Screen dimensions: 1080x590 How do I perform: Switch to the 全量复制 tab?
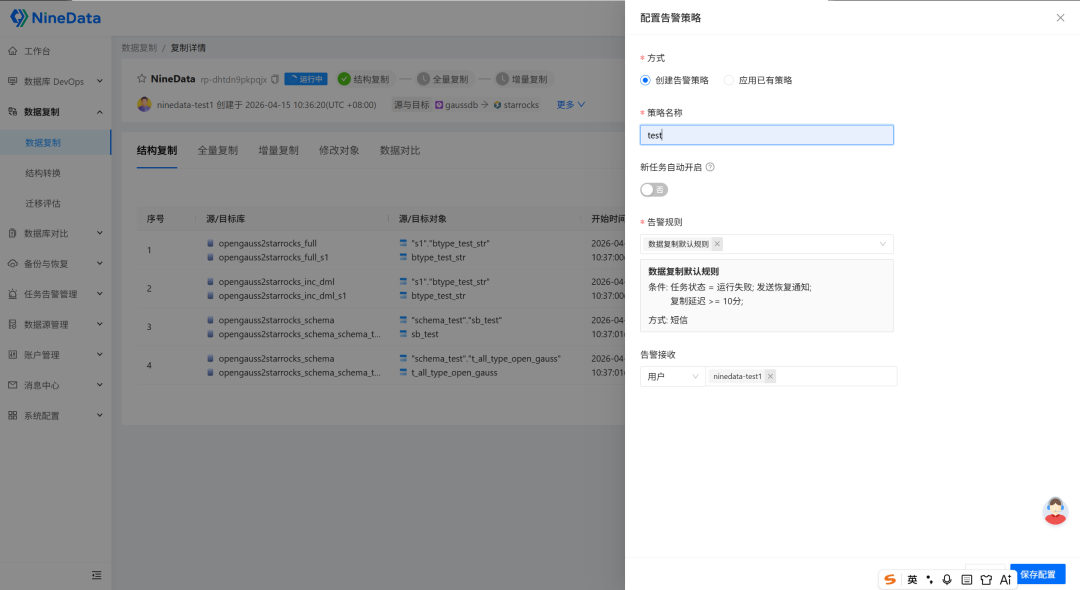(217, 151)
